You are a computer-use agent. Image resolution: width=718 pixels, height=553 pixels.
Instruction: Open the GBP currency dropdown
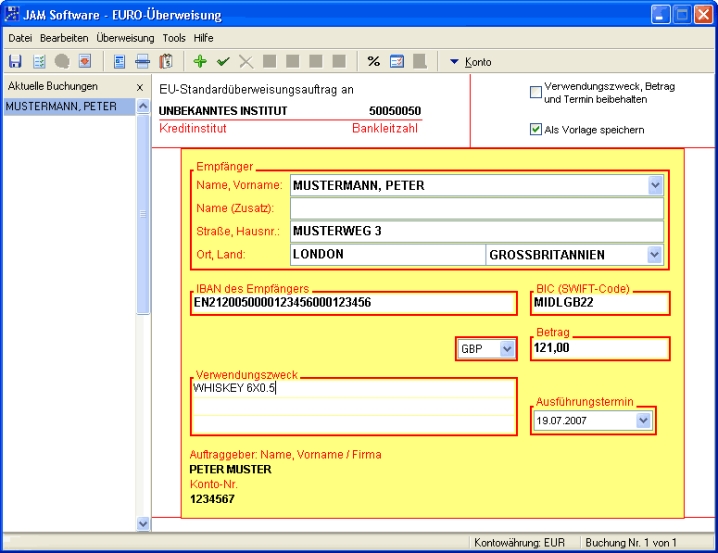click(x=507, y=349)
